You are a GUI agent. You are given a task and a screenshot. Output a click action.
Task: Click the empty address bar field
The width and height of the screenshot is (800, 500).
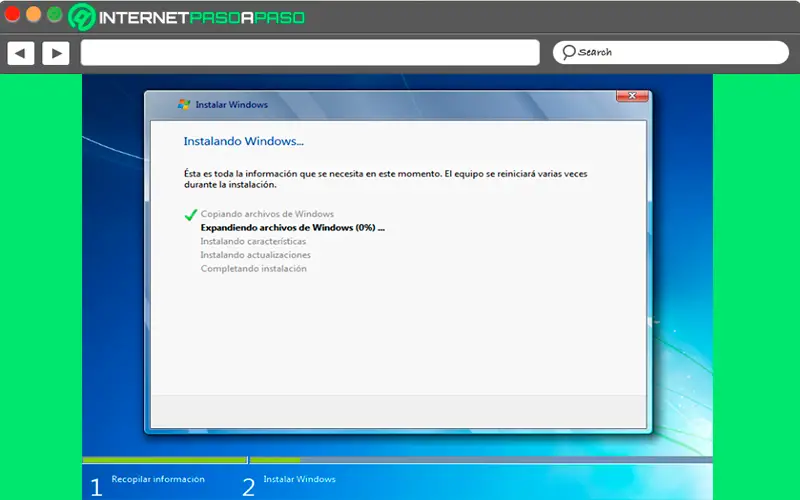click(310, 53)
